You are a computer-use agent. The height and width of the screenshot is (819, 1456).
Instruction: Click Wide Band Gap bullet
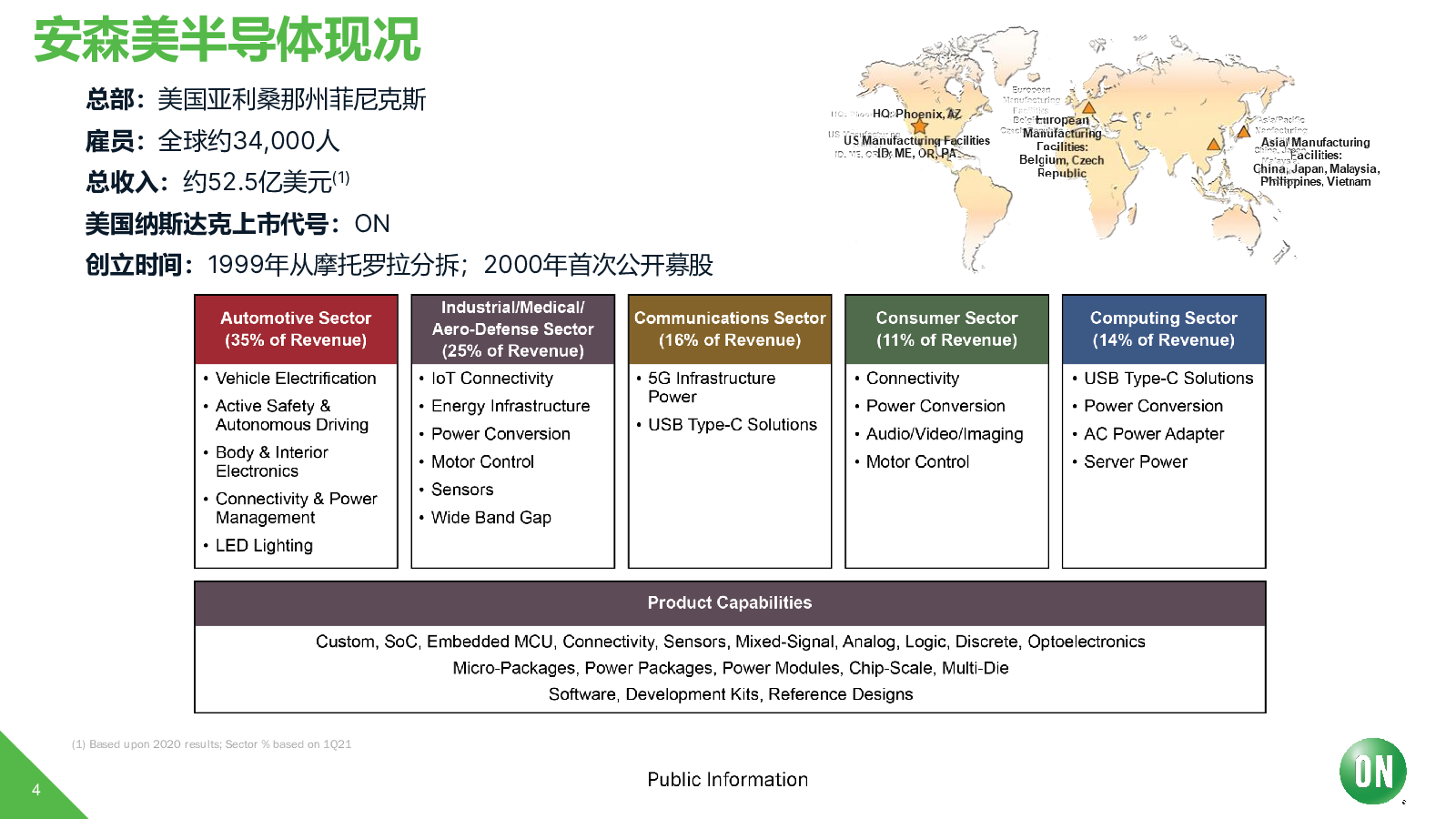(491, 518)
